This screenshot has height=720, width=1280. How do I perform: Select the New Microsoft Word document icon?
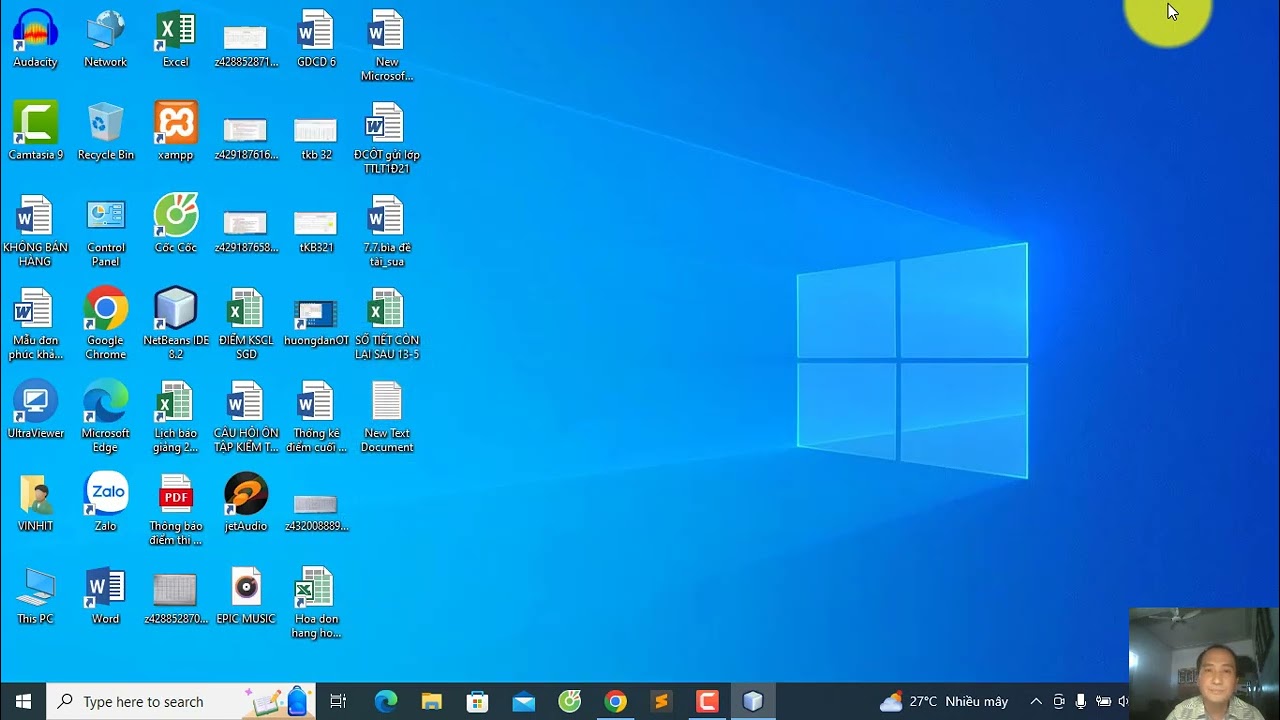[x=387, y=46]
